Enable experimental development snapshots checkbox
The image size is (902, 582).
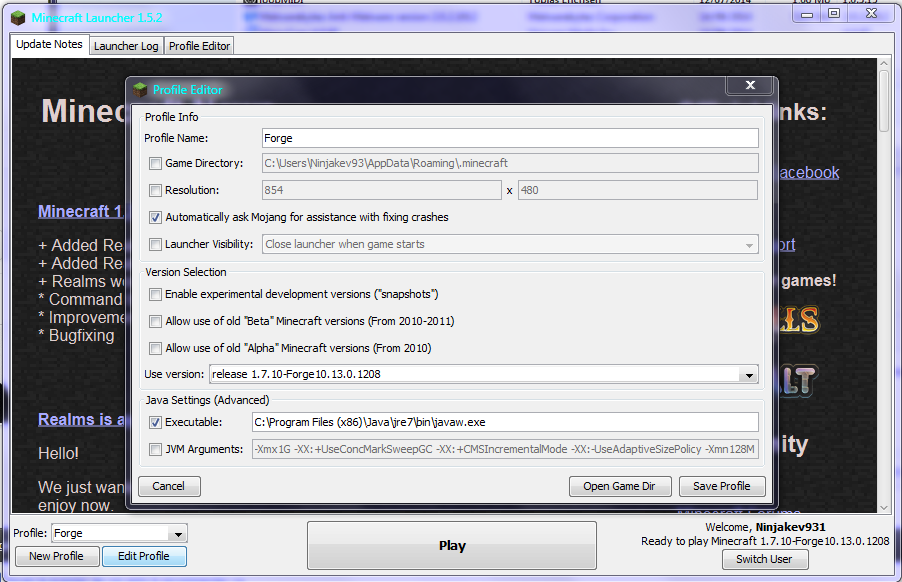point(155,294)
